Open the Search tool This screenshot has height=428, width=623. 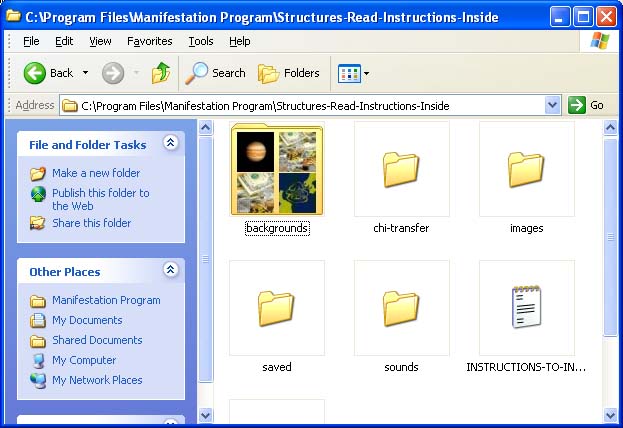[216, 73]
